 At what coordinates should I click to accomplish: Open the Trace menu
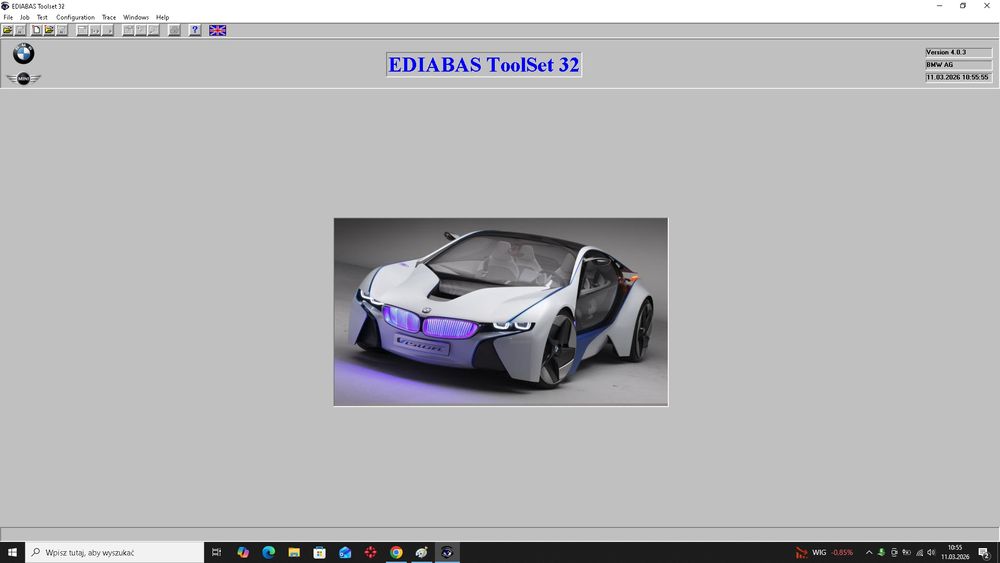coord(109,17)
